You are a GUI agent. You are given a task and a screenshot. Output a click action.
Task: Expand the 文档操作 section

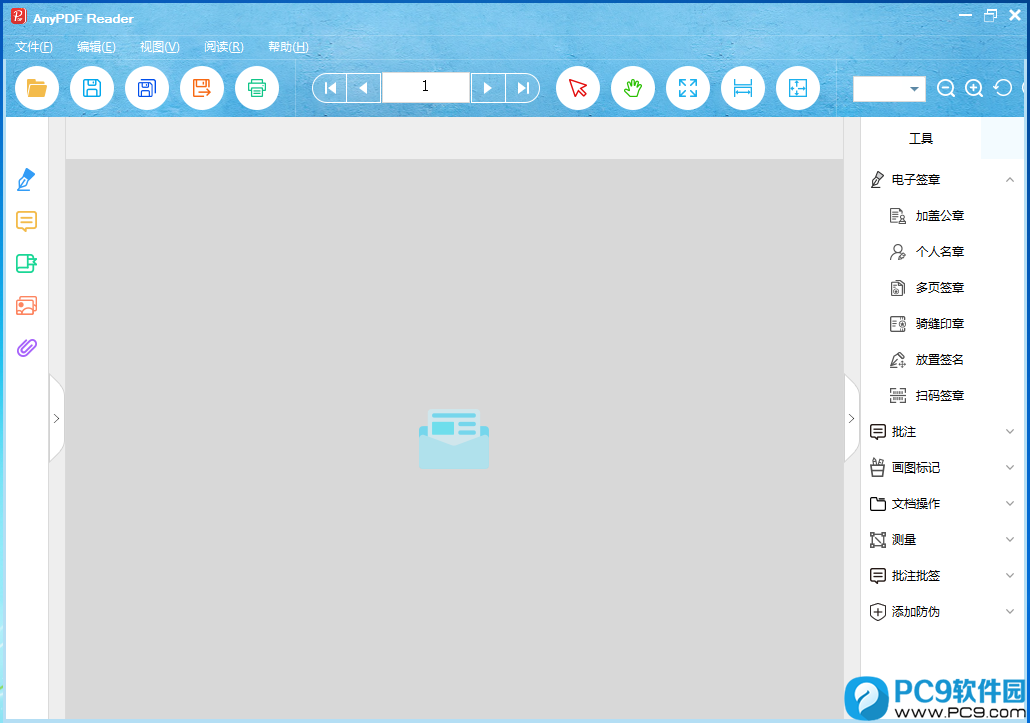pos(1010,504)
